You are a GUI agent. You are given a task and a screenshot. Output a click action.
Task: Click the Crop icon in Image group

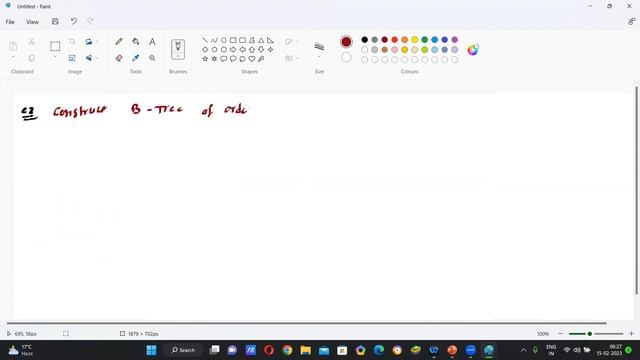72,42
